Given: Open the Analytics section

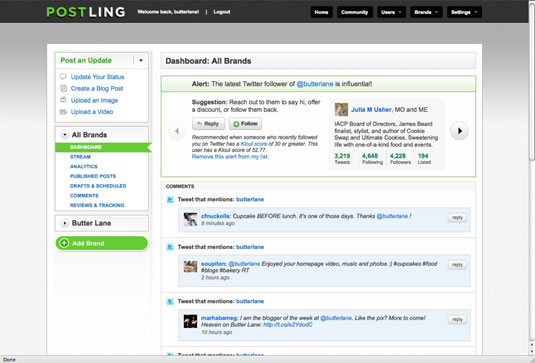Looking at the screenshot, I should (84, 166).
